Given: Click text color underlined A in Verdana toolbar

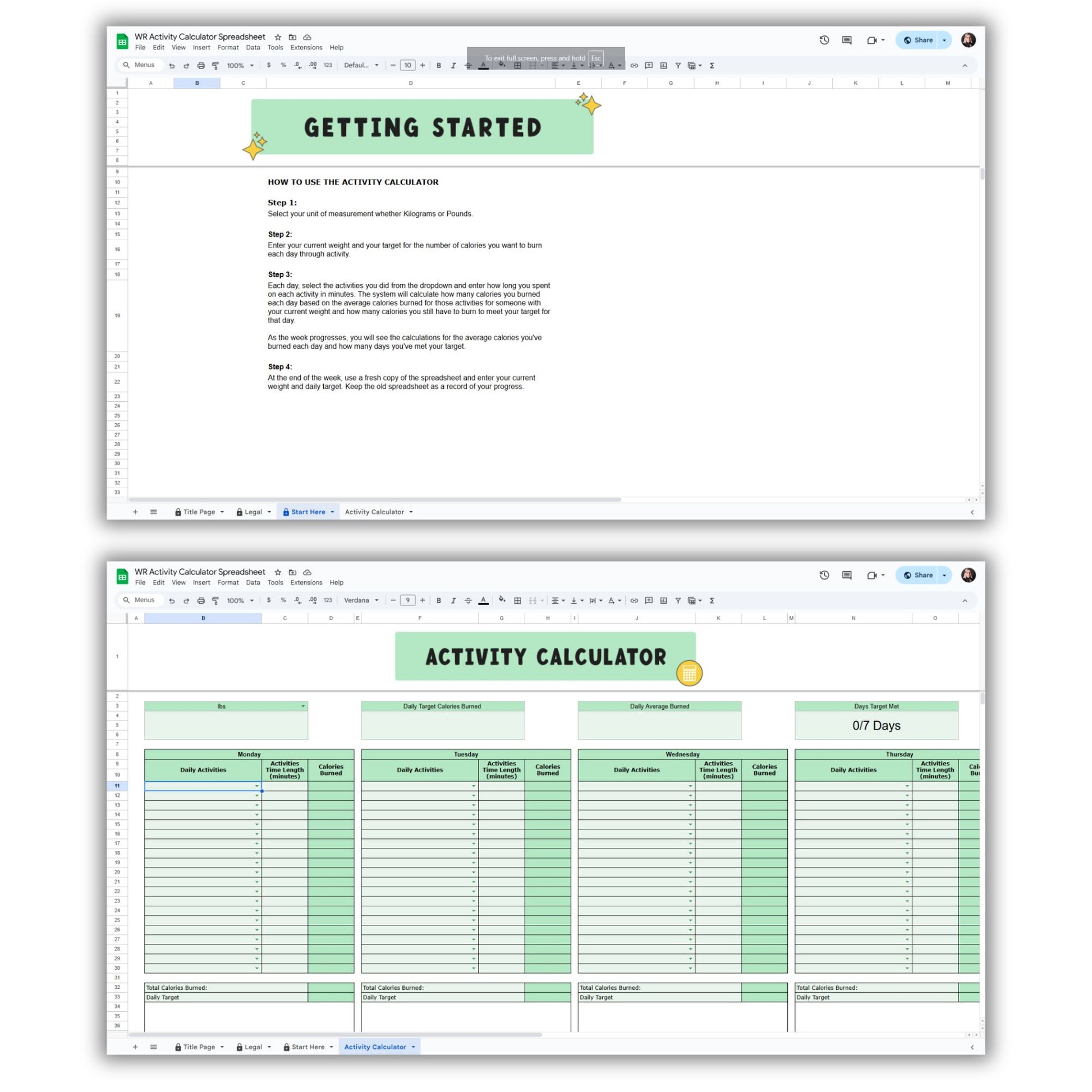Looking at the screenshot, I should point(483,600).
